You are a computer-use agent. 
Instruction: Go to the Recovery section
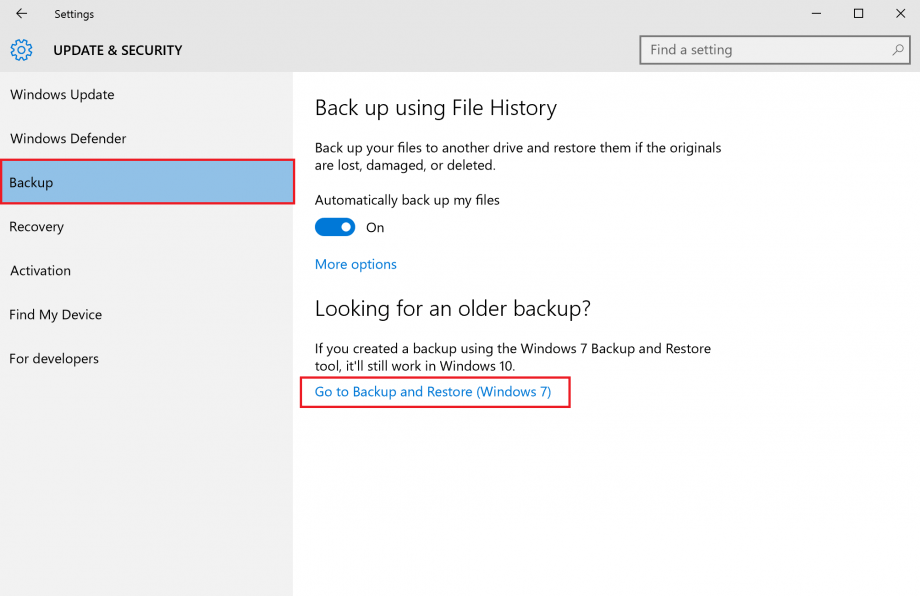click(x=37, y=227)
